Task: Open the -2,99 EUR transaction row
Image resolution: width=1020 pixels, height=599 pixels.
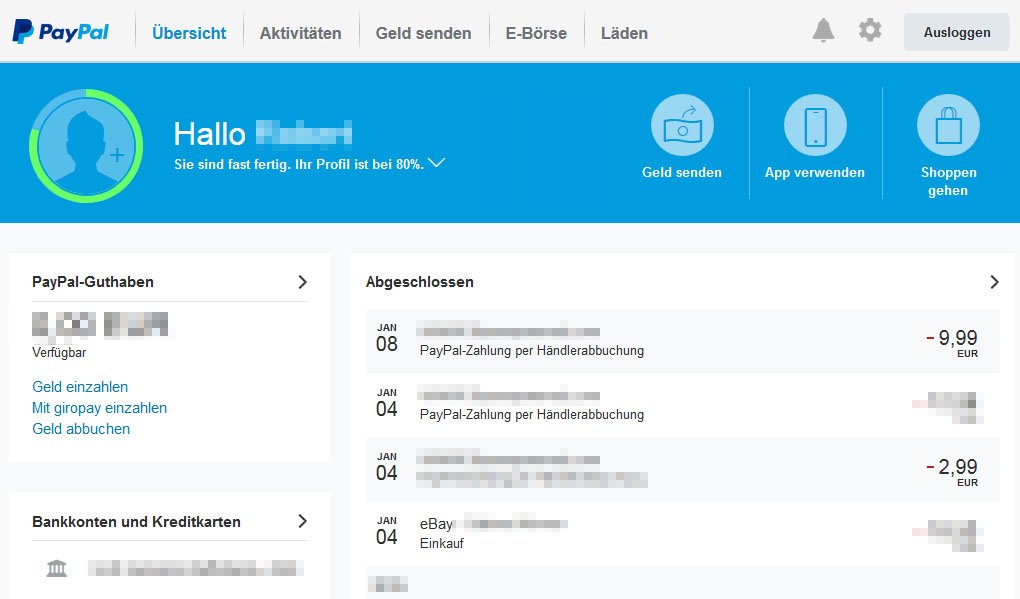Action: [683, 470]
